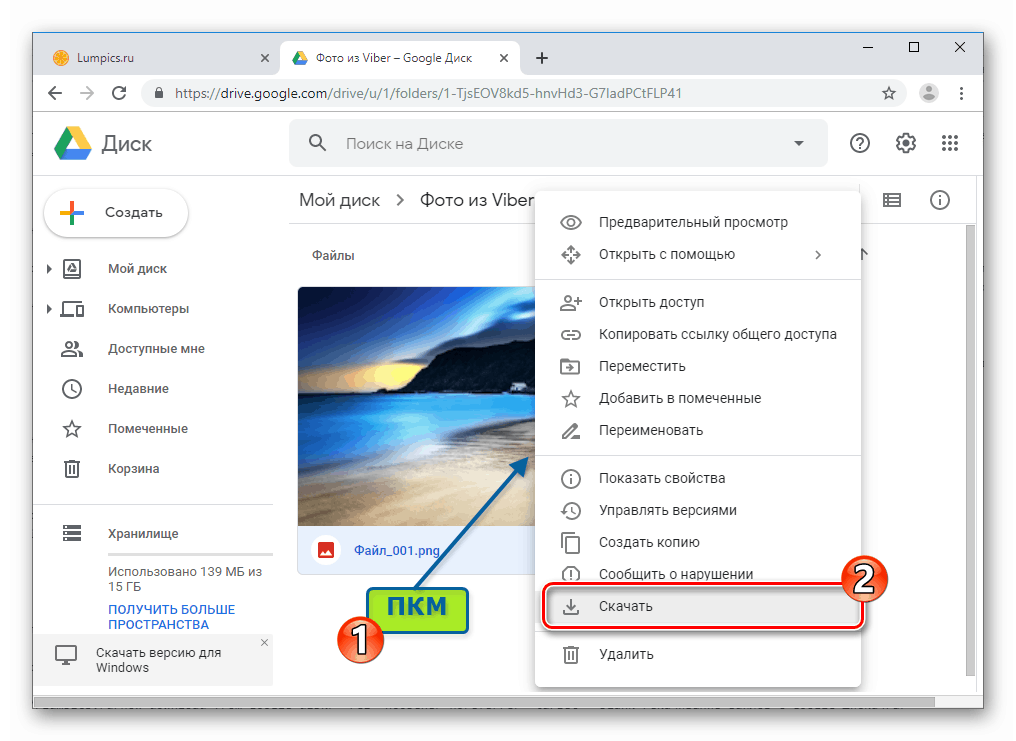Screen dimensions: 1016x741
Task: Choose Добавить в помеченные menu item
Action: tap(698, 398)
